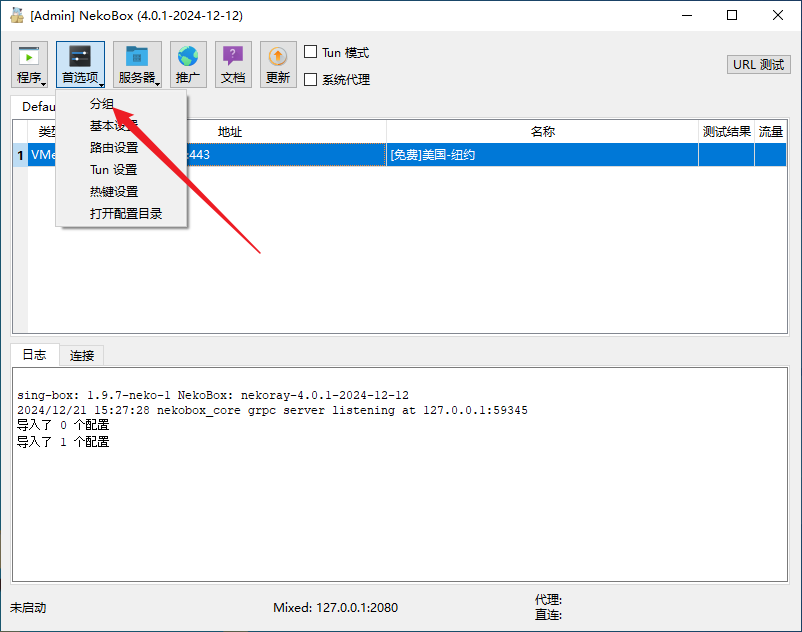The height and width of the screenshot is (632, 802).
Task: Select the [免费]美国-纽约 server row
Action: pos(542,155)
